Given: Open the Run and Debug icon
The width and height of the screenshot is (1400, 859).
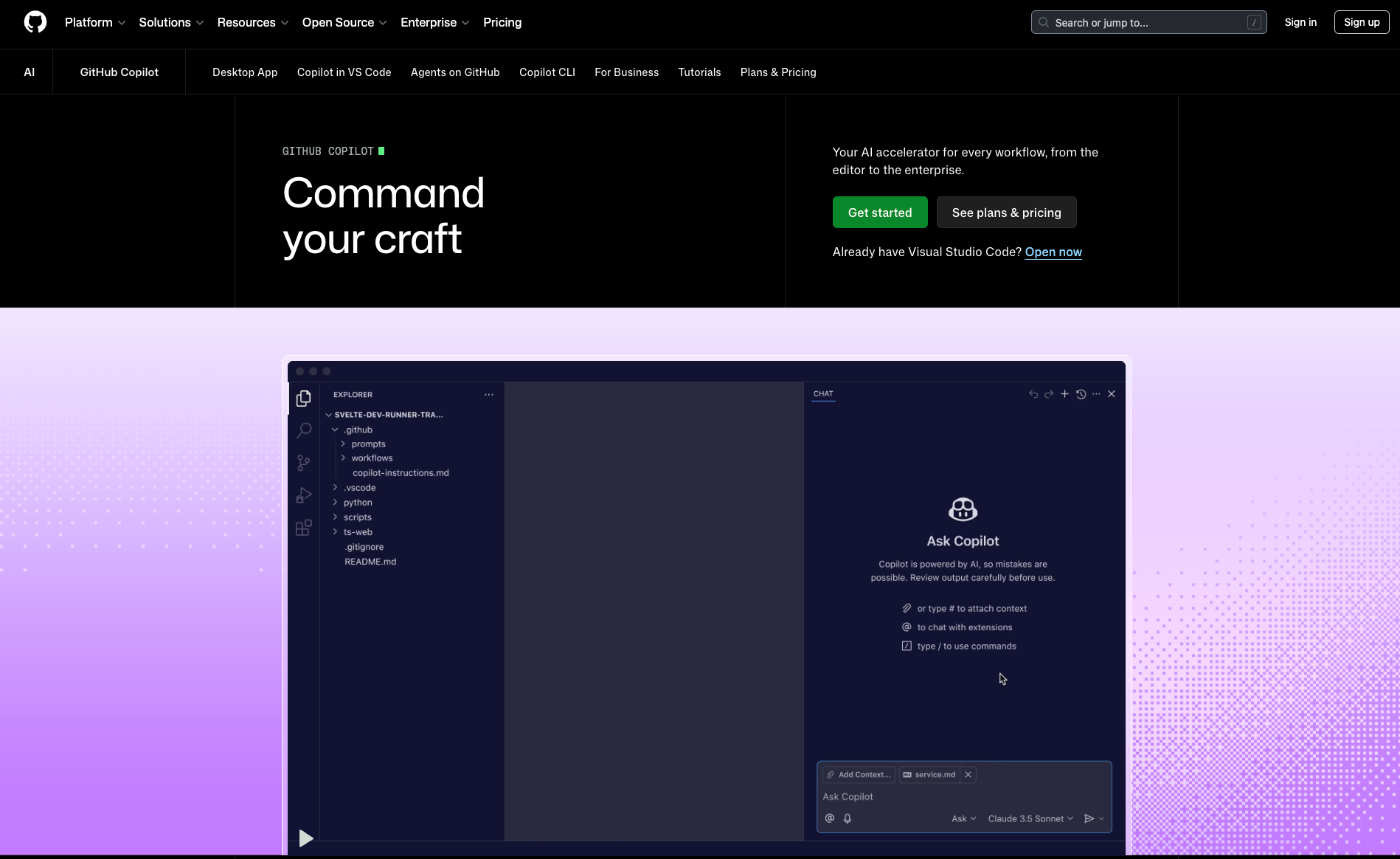Looking at the screenshot, I should point(303,495).
